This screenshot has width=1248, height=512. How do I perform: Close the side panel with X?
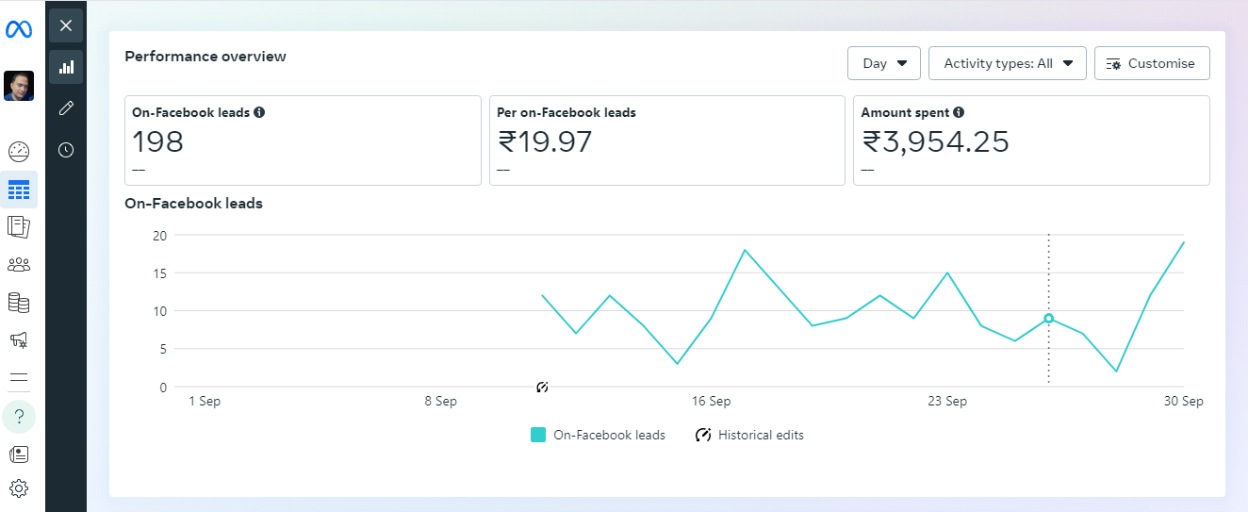tap(66, 26)
